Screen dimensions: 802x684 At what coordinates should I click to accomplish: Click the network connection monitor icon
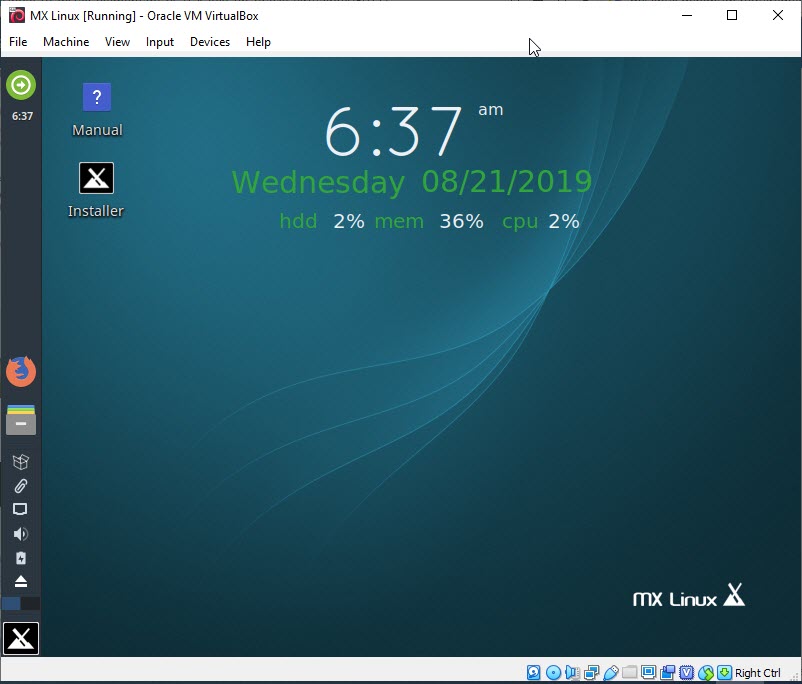click(20, 510)
